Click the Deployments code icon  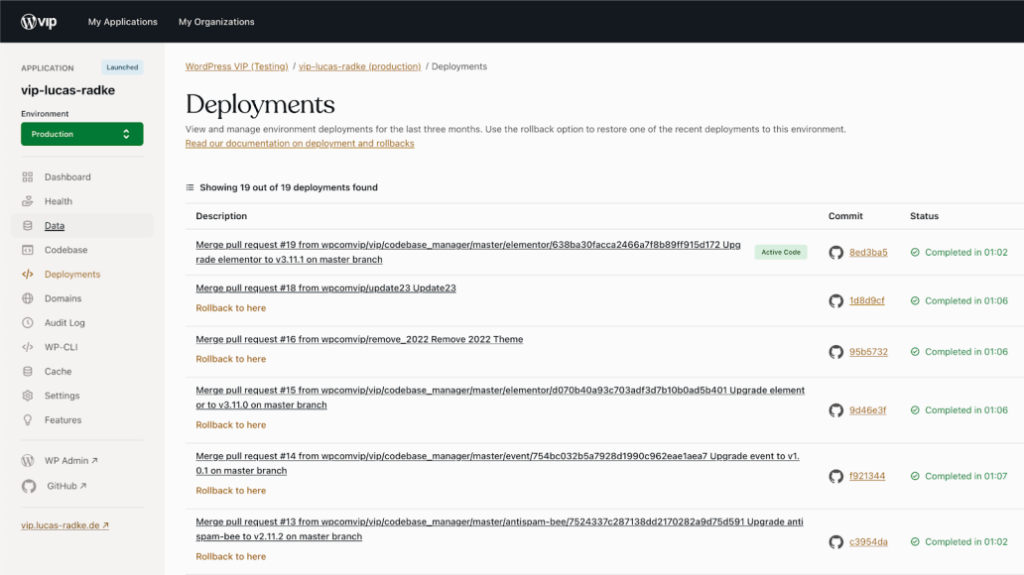pos(27,274)
